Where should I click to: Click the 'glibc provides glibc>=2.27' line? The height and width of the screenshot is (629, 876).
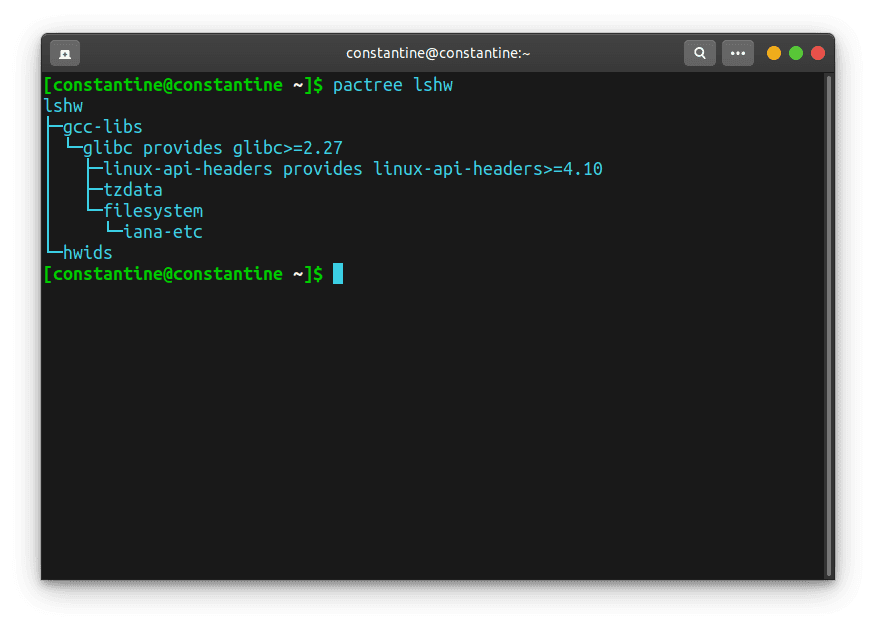(212, 148)
